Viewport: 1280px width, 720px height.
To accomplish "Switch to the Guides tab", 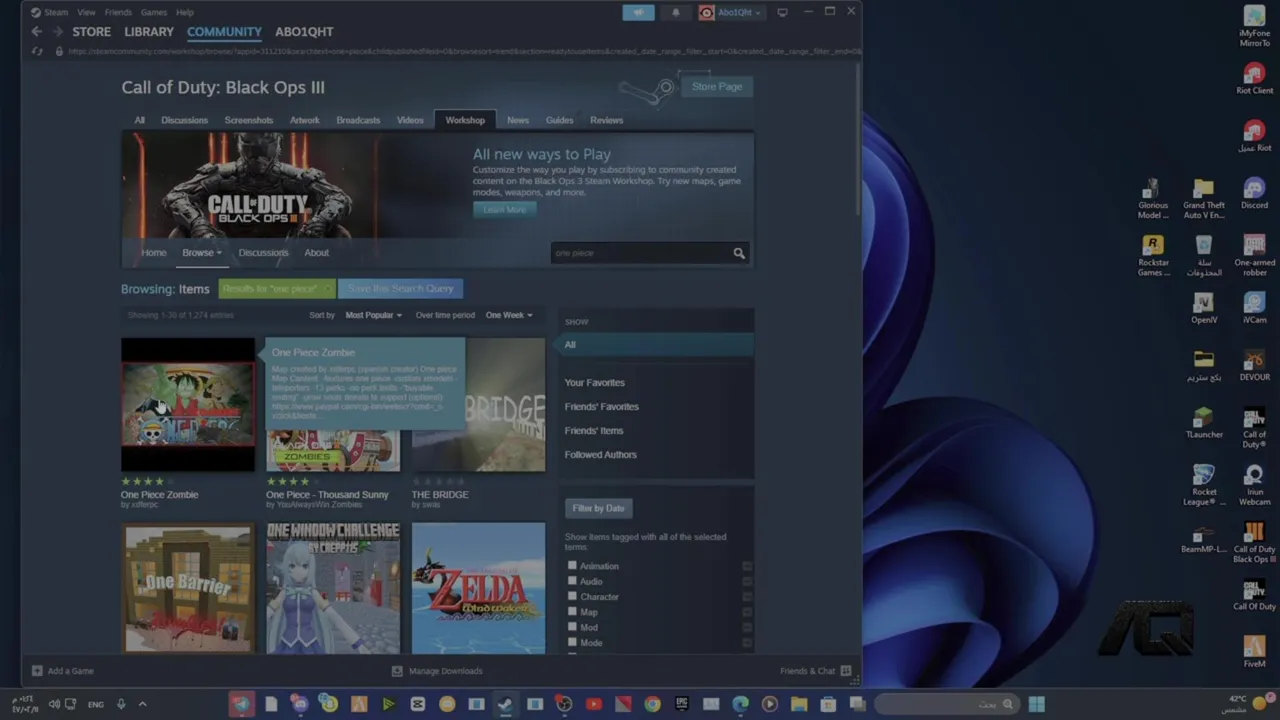I will (x=559, y=120).
